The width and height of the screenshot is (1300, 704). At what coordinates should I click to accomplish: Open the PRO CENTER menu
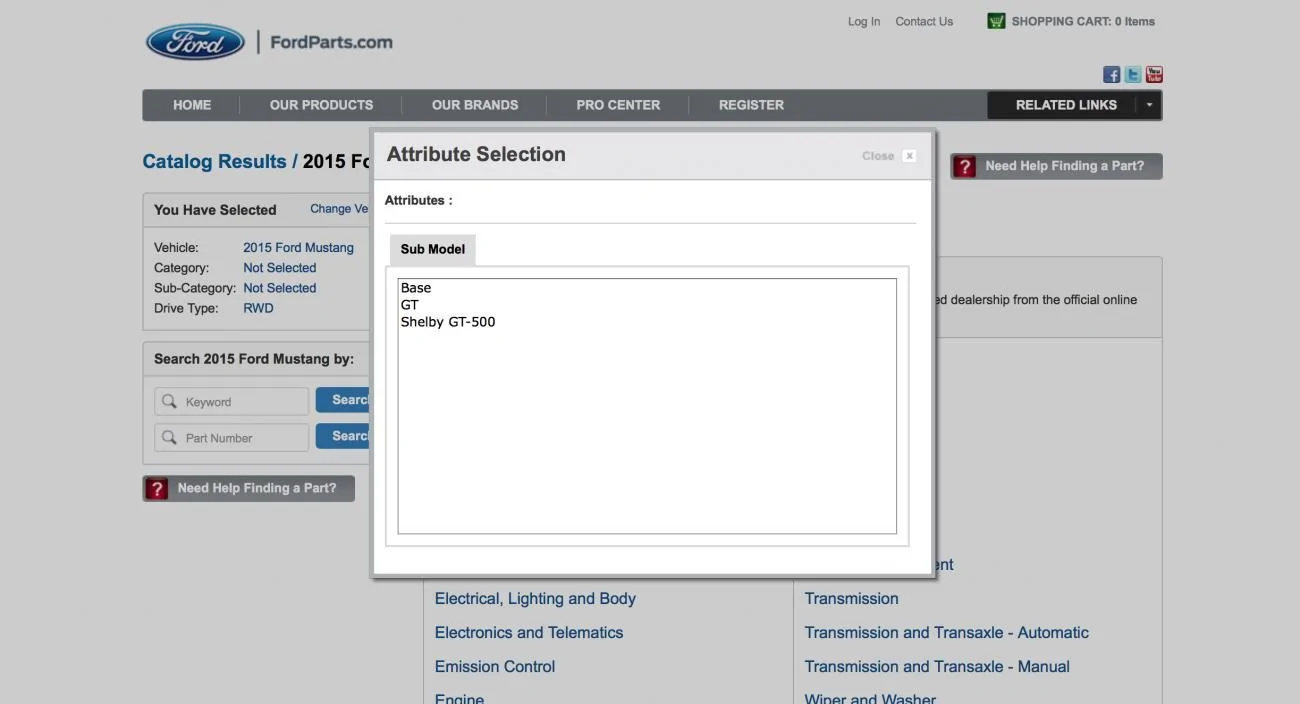(x=618, y=105)
